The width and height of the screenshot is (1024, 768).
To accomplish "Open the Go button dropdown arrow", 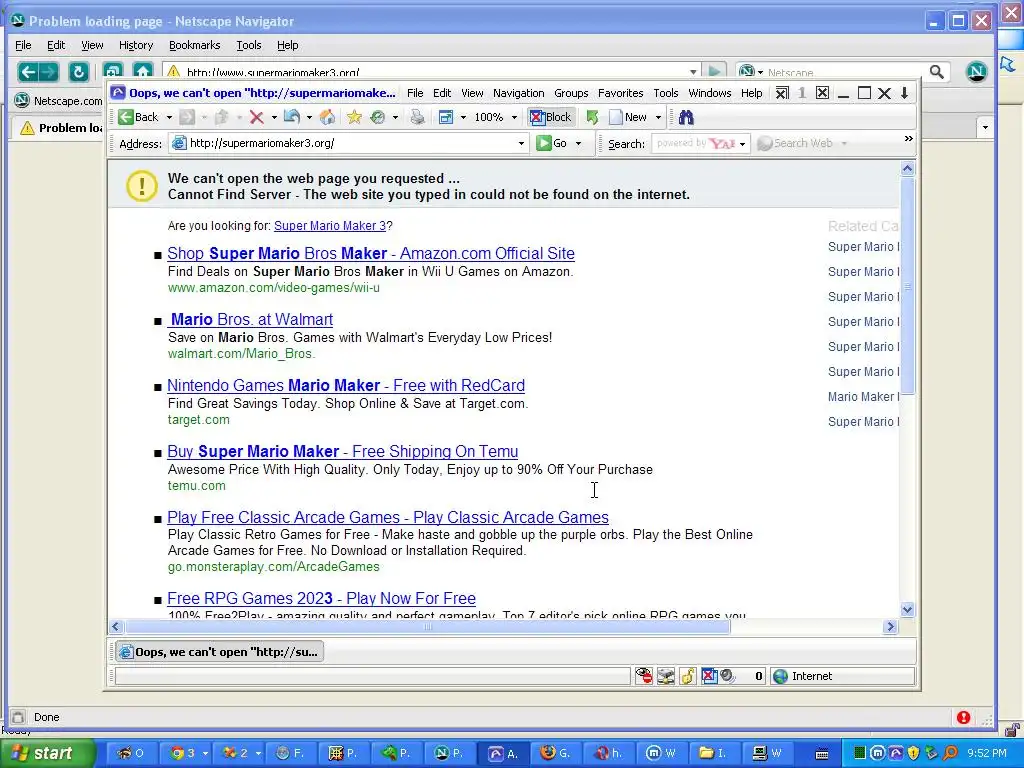I will [578, 143].
